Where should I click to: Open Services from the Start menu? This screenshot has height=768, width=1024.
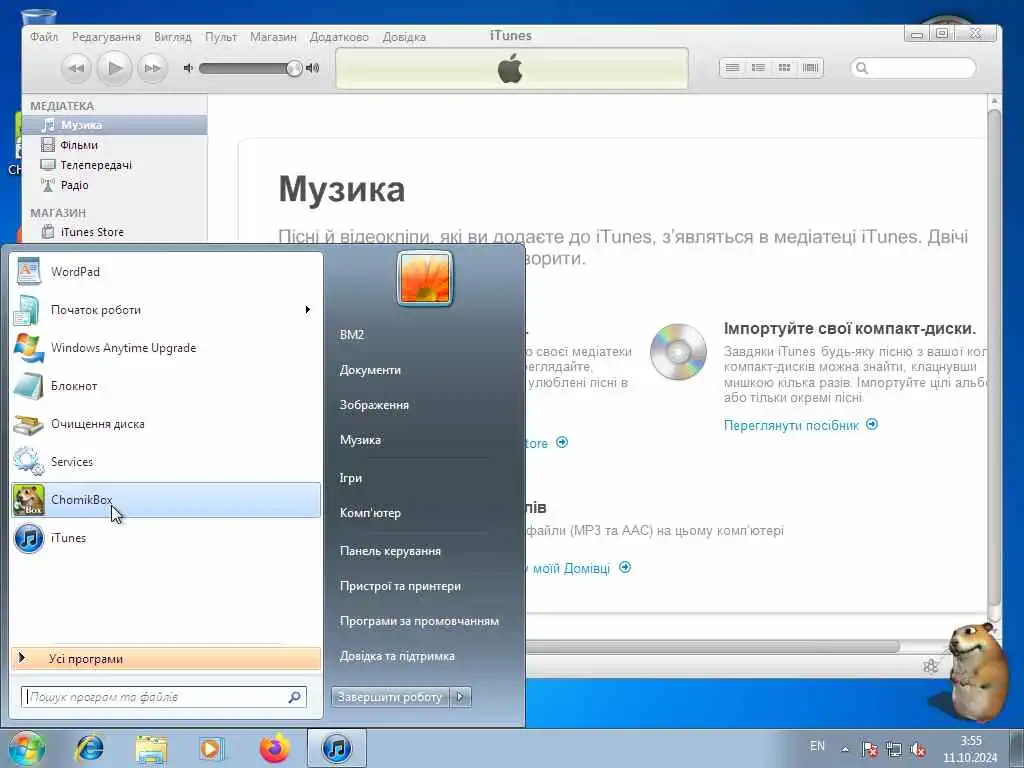pyautogui.click(x=166, y=462)
